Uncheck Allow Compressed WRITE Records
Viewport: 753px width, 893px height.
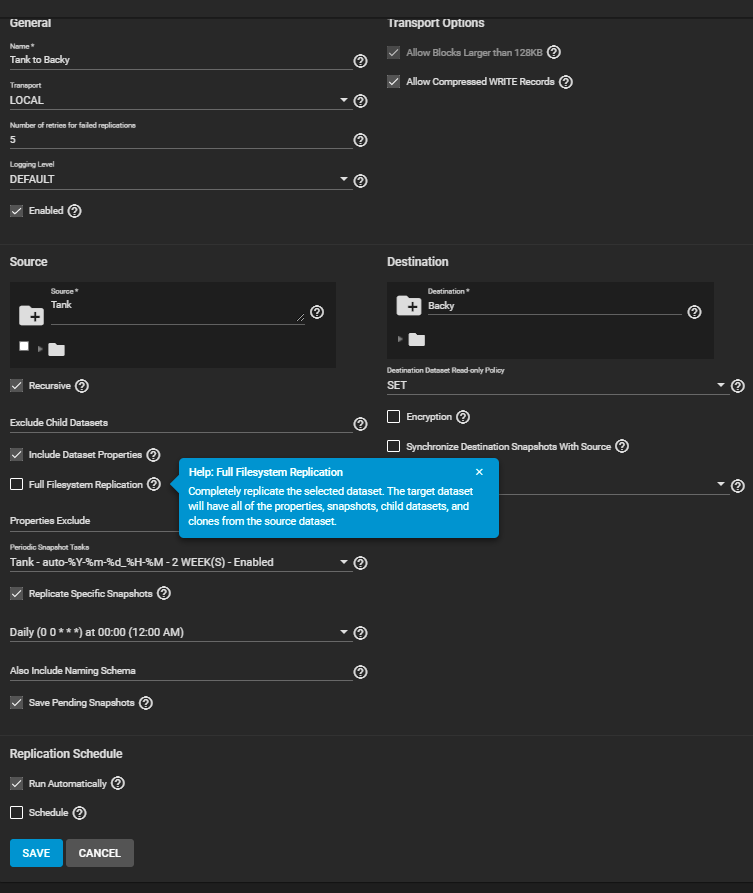click(x=394, y=81)
